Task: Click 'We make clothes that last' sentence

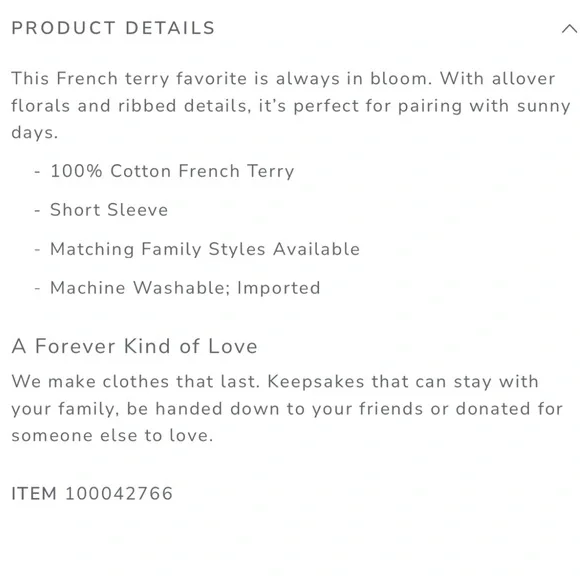Action: pyautogui.click(x=136, y=381)
